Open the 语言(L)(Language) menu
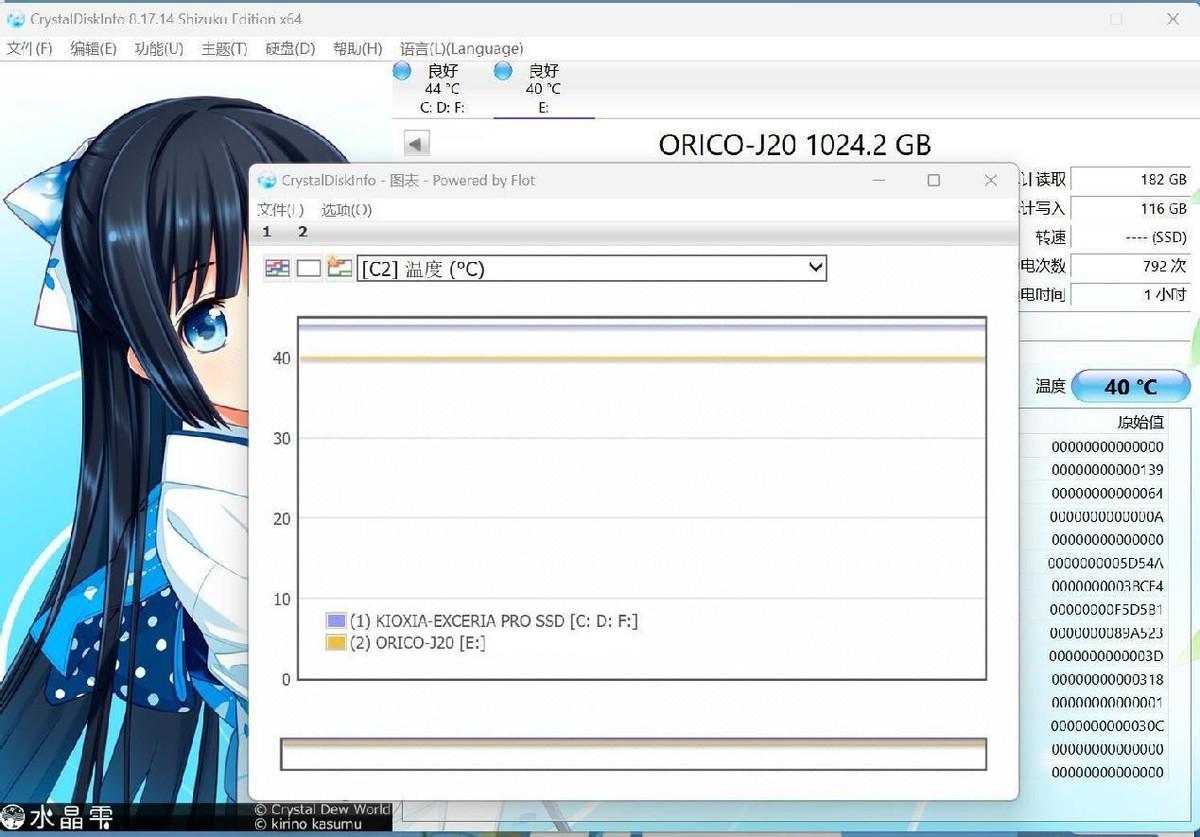This screenshot has width=1200, height=837. point(461,48)
